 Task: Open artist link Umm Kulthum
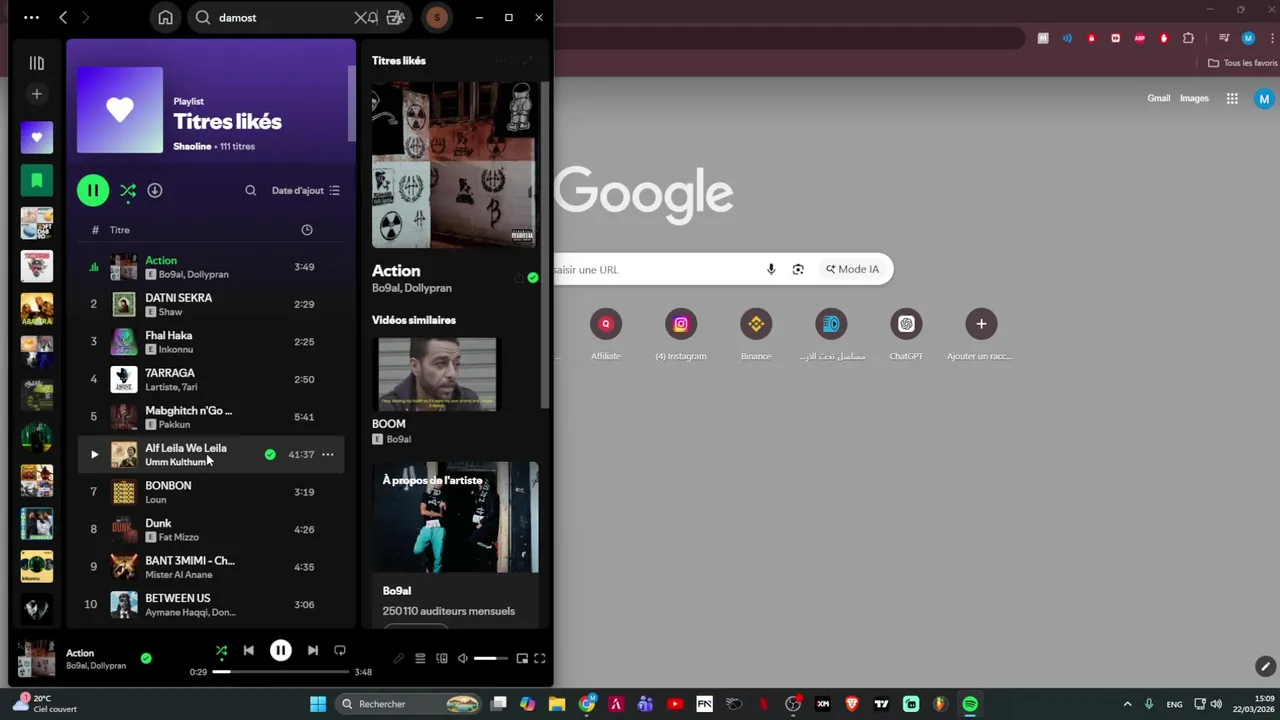pos(176,462)
